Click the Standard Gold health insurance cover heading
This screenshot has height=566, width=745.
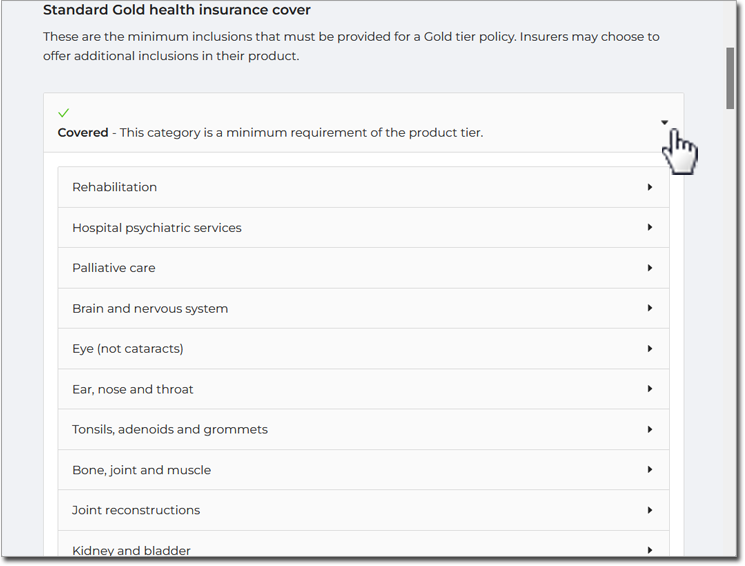177,10
